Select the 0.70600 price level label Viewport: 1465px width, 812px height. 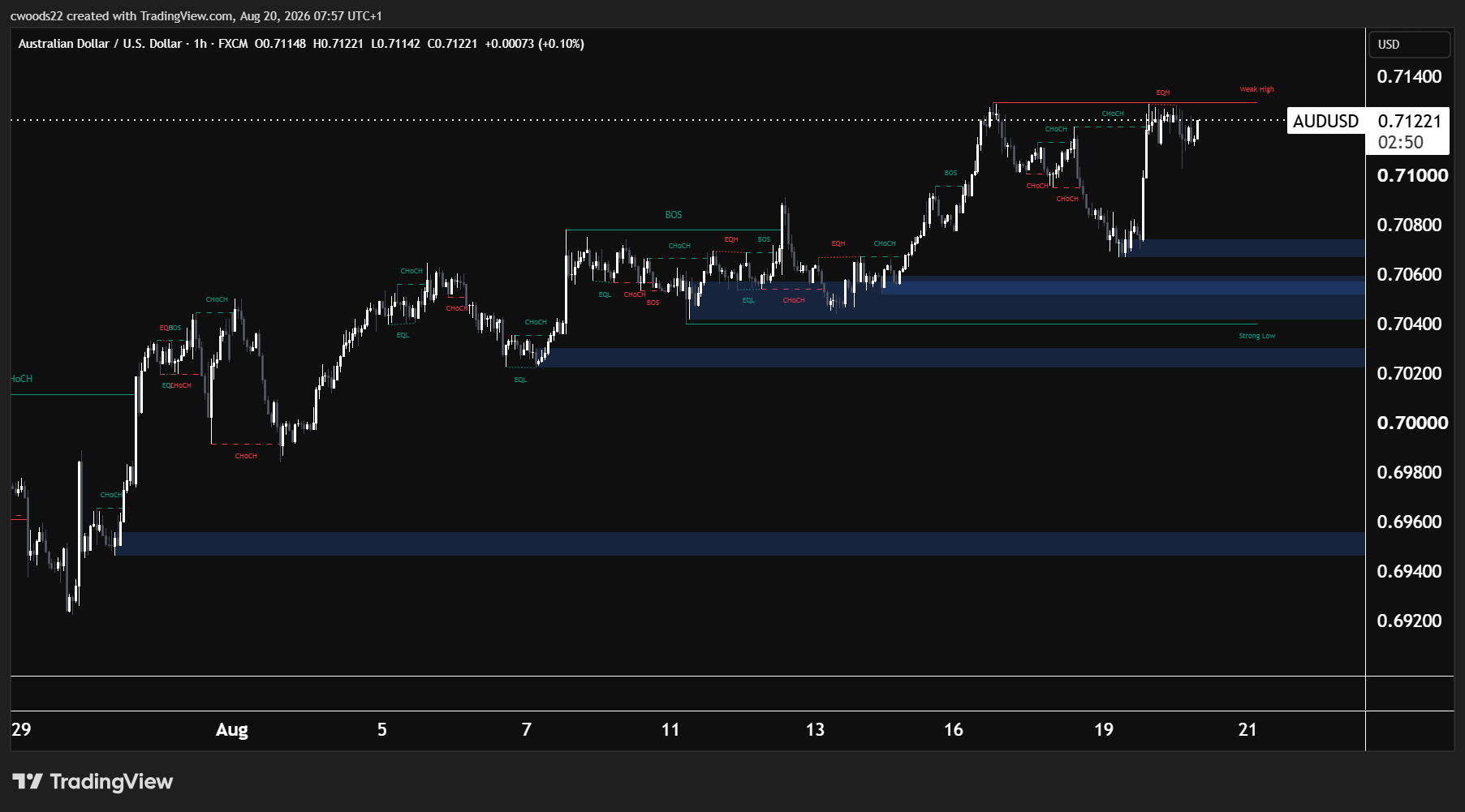click(1410, 275)
